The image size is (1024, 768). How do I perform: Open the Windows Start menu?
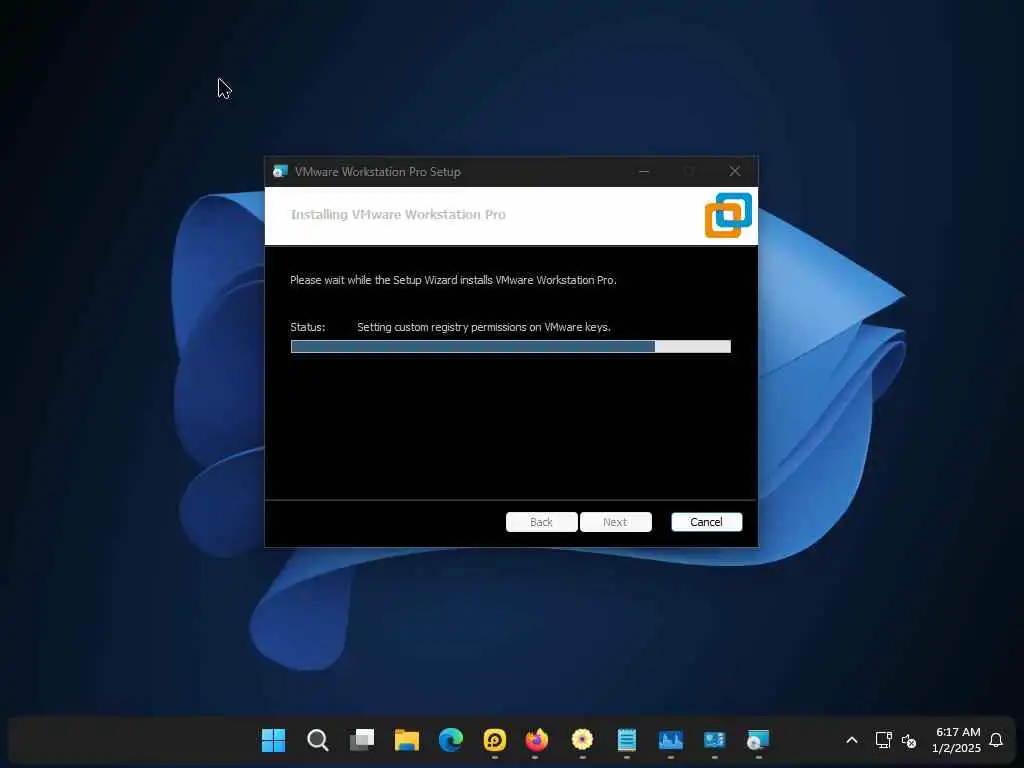(273, 740)
